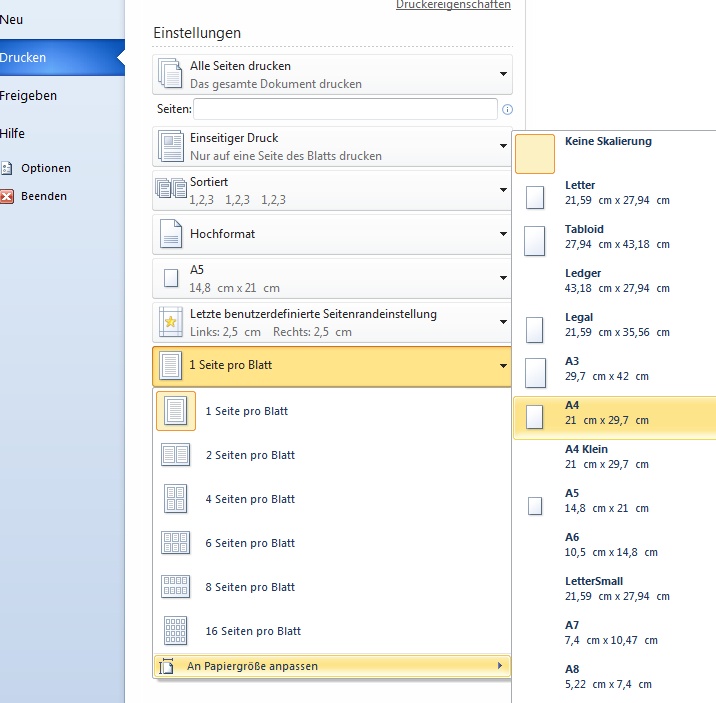
Task: Expand the Hochformat orientation dropdown arrow
Action: (x=503, y=234)
